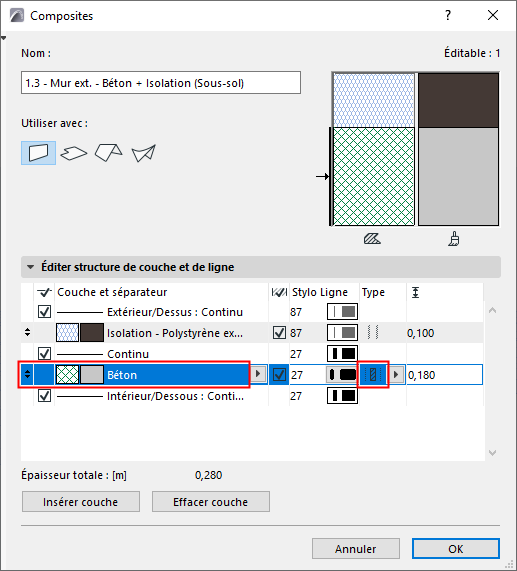Click the Béton pen number 27
Viewport: 517px width, 571px height.
(x=297, y=375)
